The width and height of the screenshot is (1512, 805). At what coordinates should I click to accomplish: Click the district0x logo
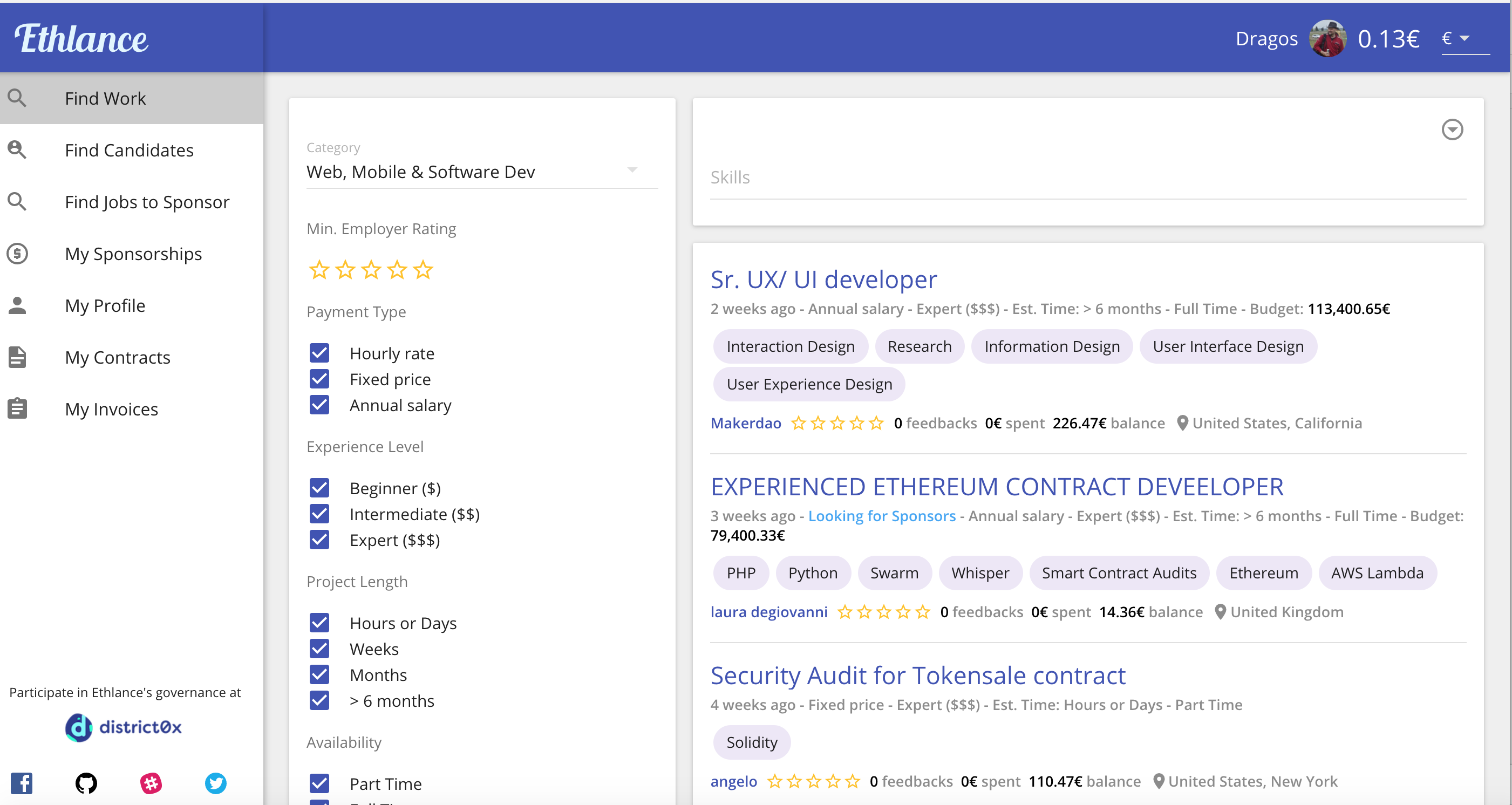point(123,727)
